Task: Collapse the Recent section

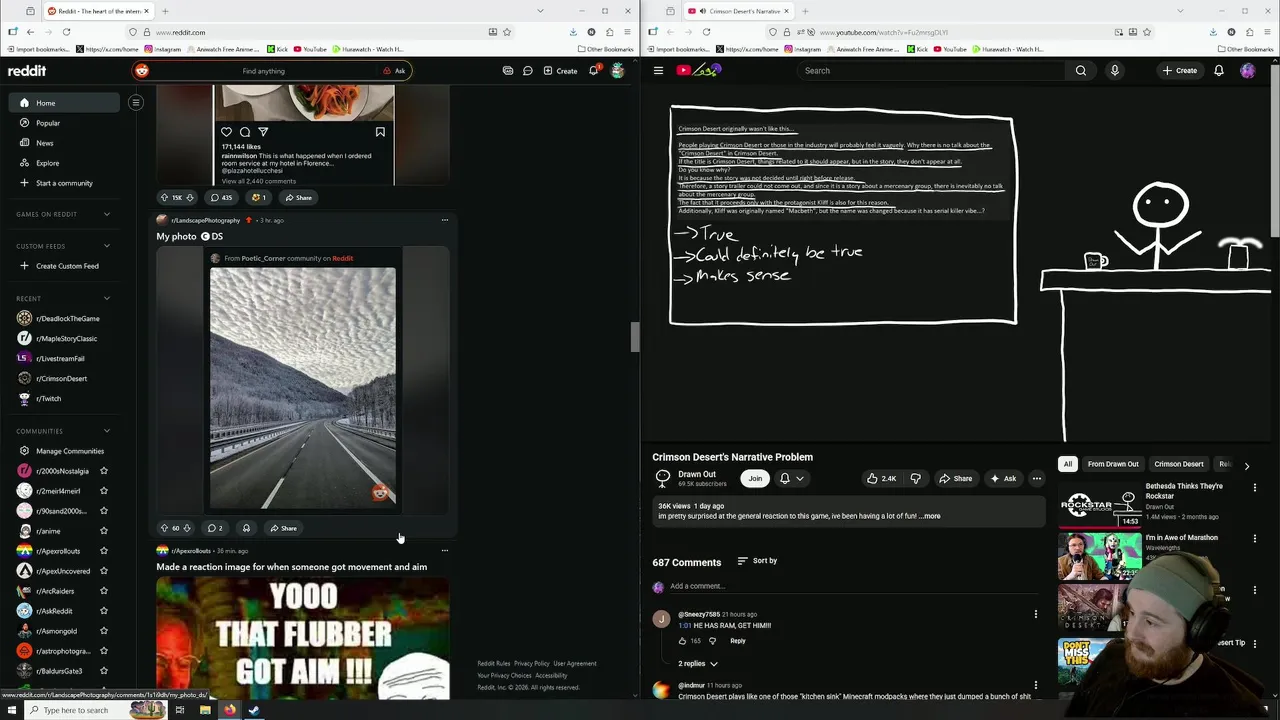Action: click(107, 298)
